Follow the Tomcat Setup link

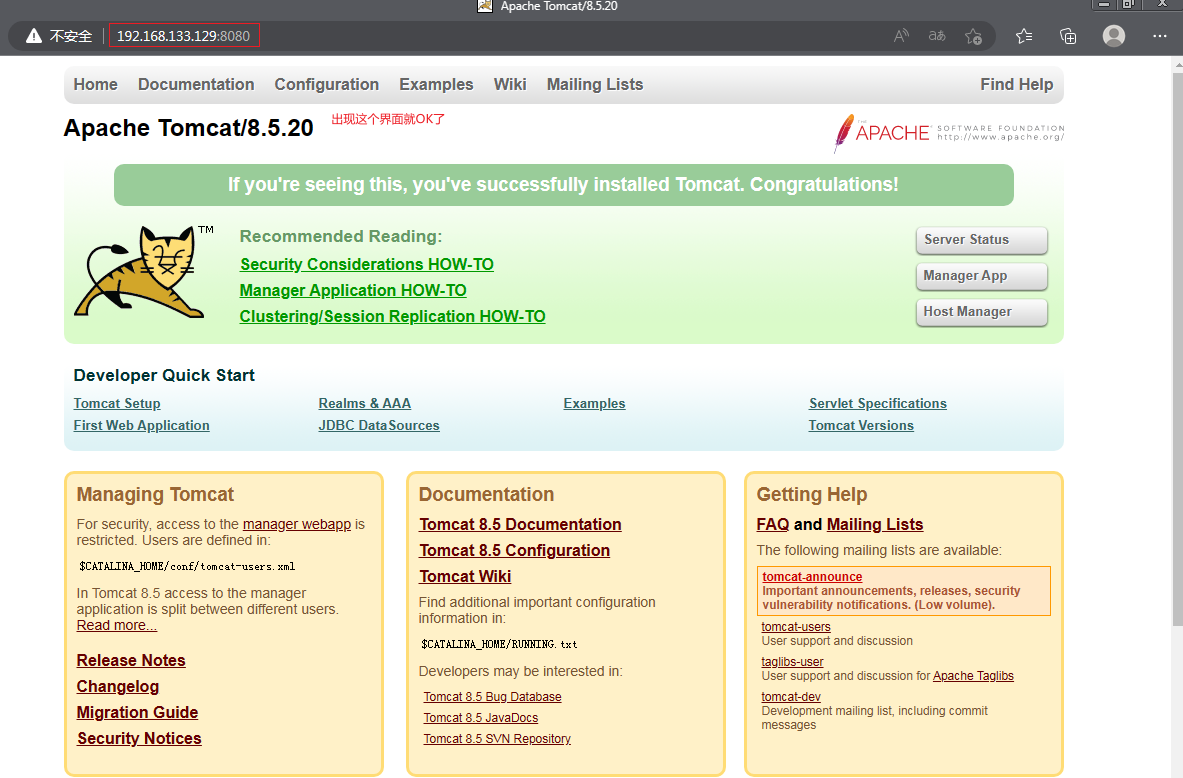point(117,404)
